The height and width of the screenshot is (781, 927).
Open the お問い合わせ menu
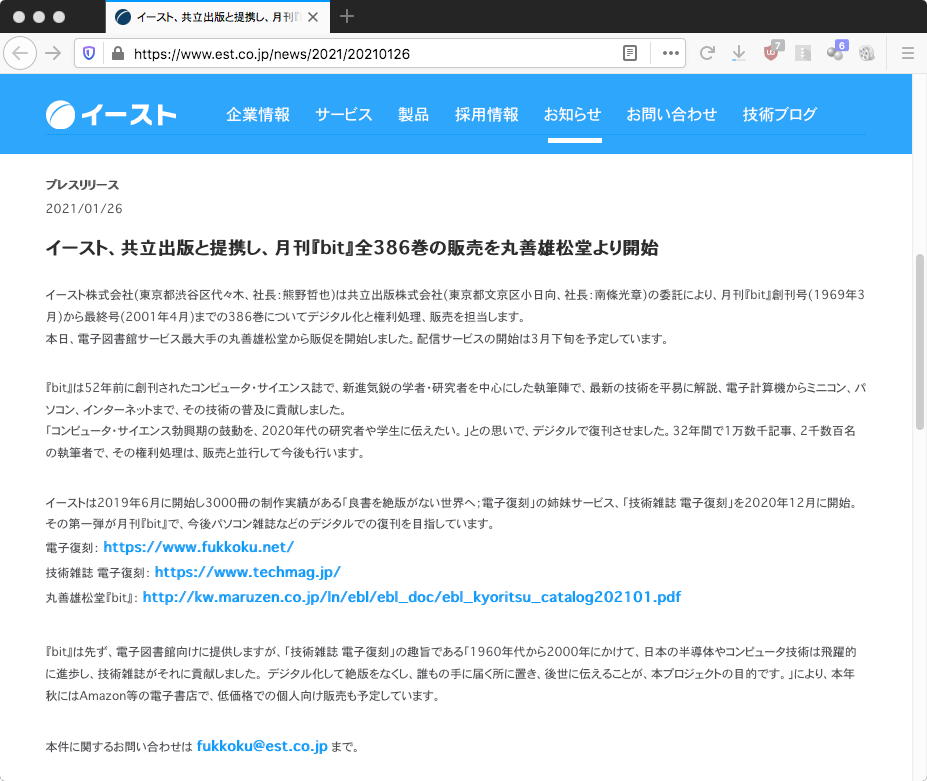click(672, 114)
